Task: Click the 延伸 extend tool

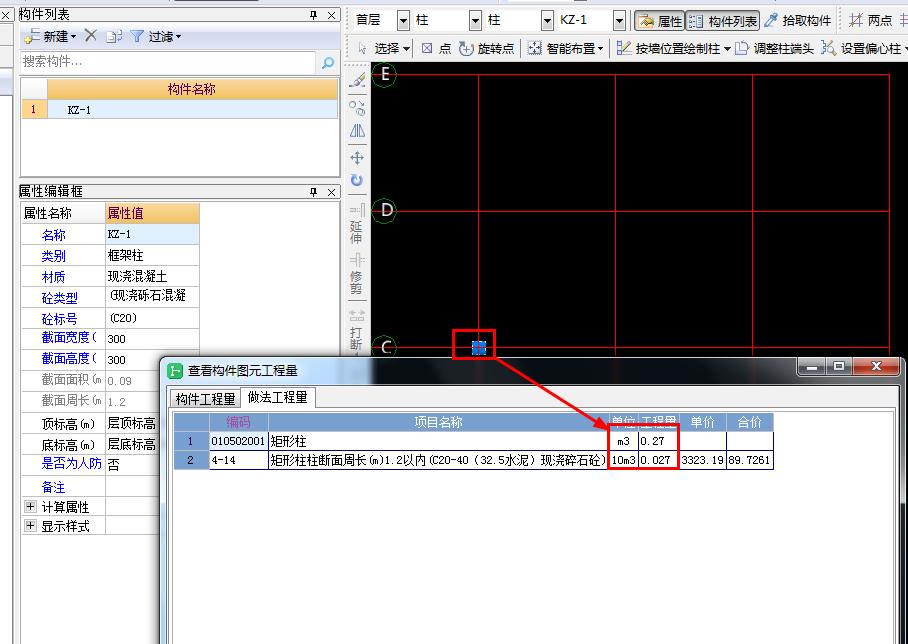Action: click(357, 224)
